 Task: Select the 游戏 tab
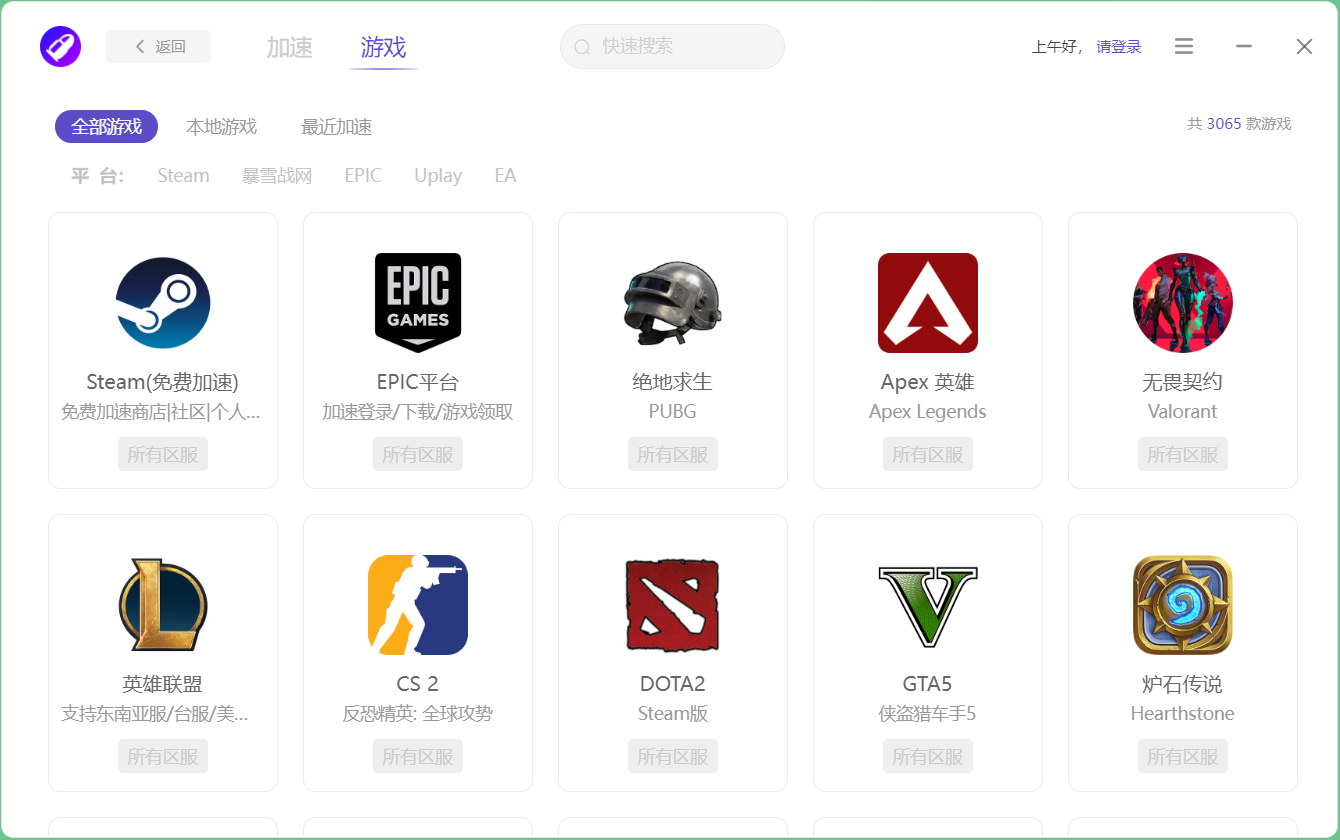tap(383, 47)
